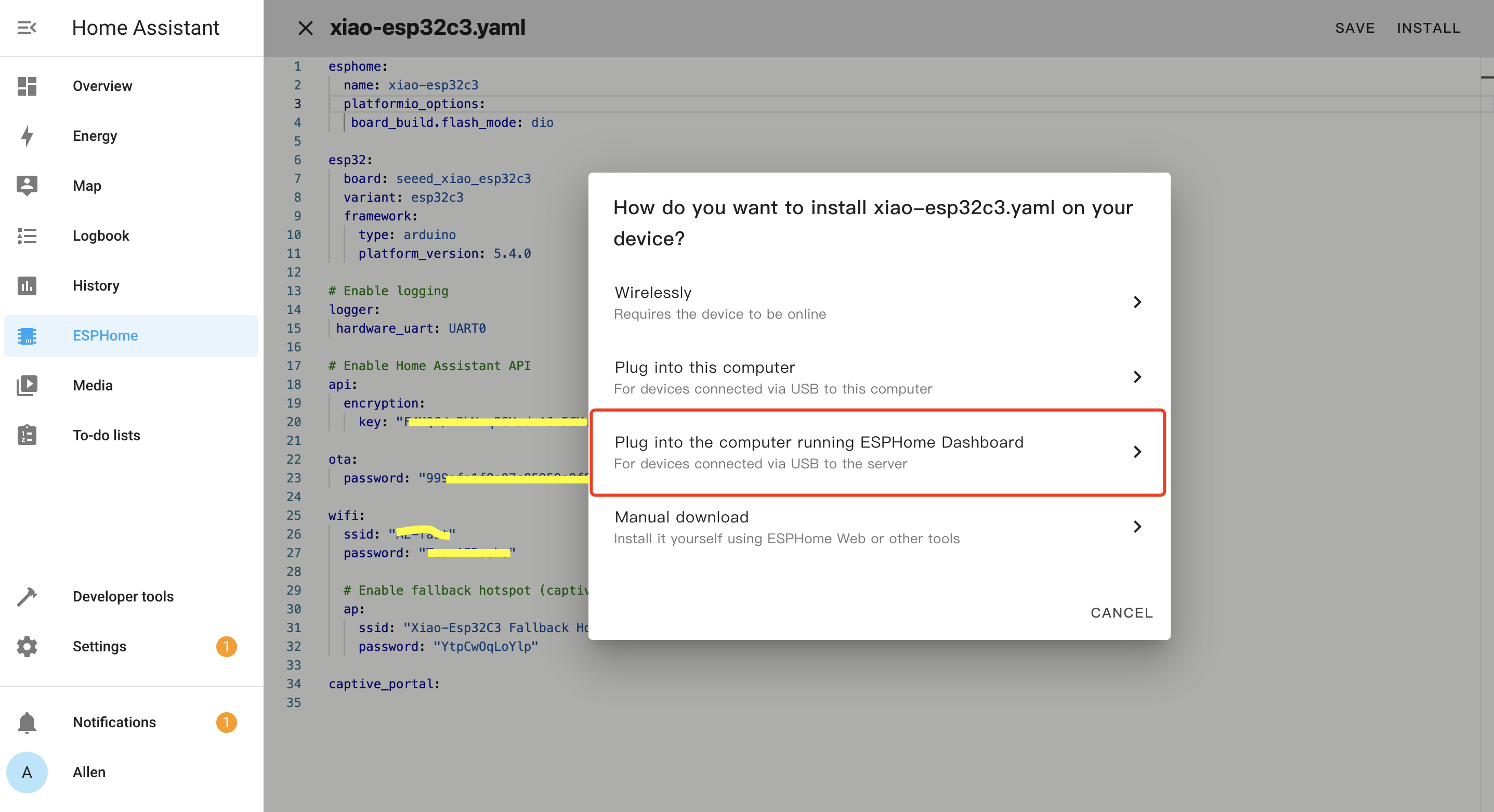
Task: Click the Energy lightning bolt icon
Action: pos(27,136)
